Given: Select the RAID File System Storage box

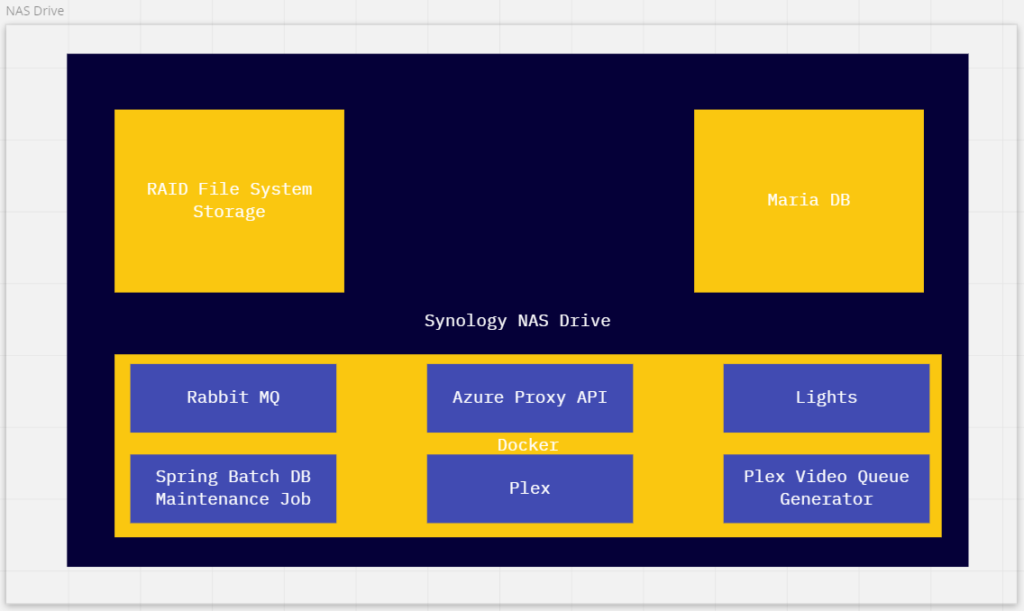Looking at the screenshot, I should tap(229, 200).
